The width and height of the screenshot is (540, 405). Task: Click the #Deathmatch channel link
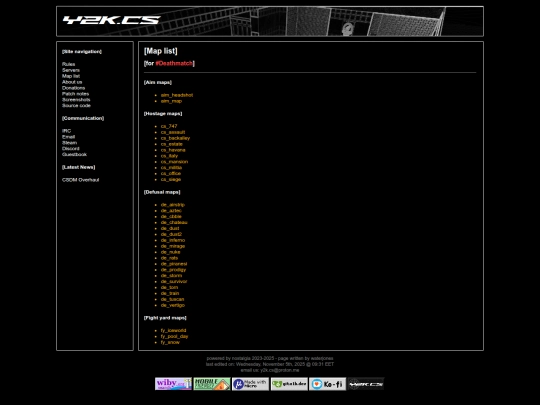pos(174,63)
